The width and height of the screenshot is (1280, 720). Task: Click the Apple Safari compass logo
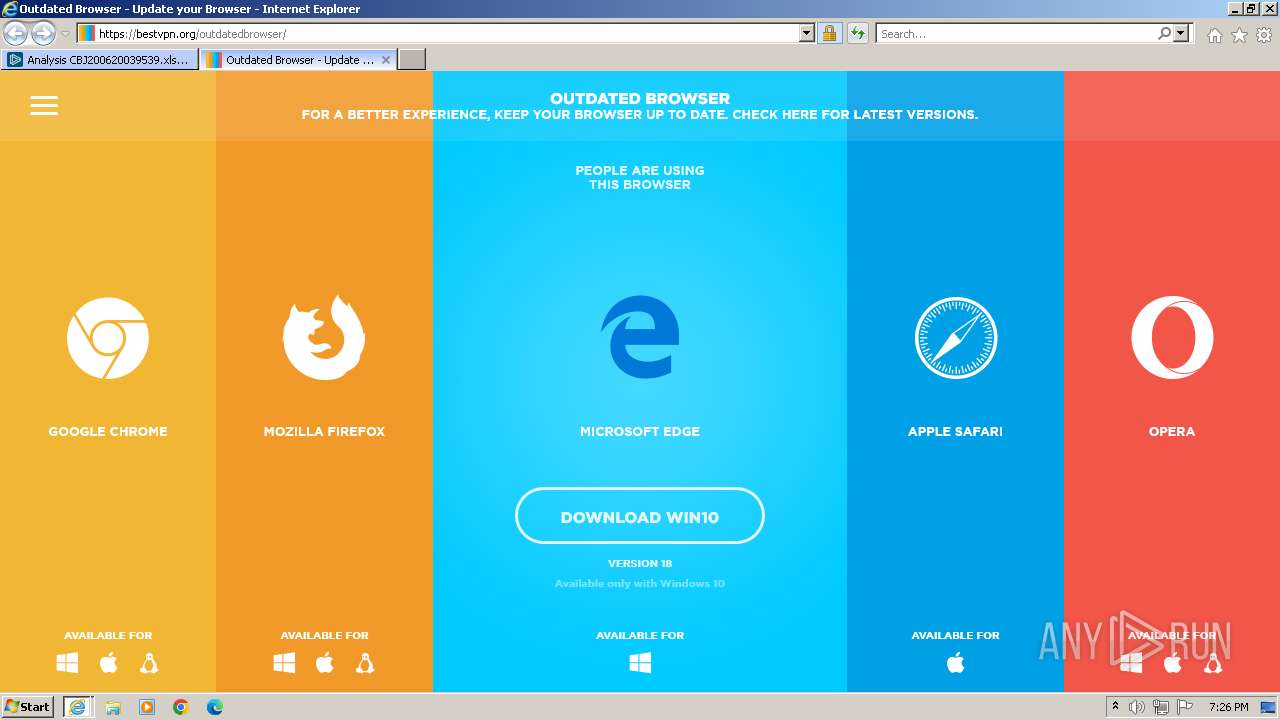click(956, 338)
